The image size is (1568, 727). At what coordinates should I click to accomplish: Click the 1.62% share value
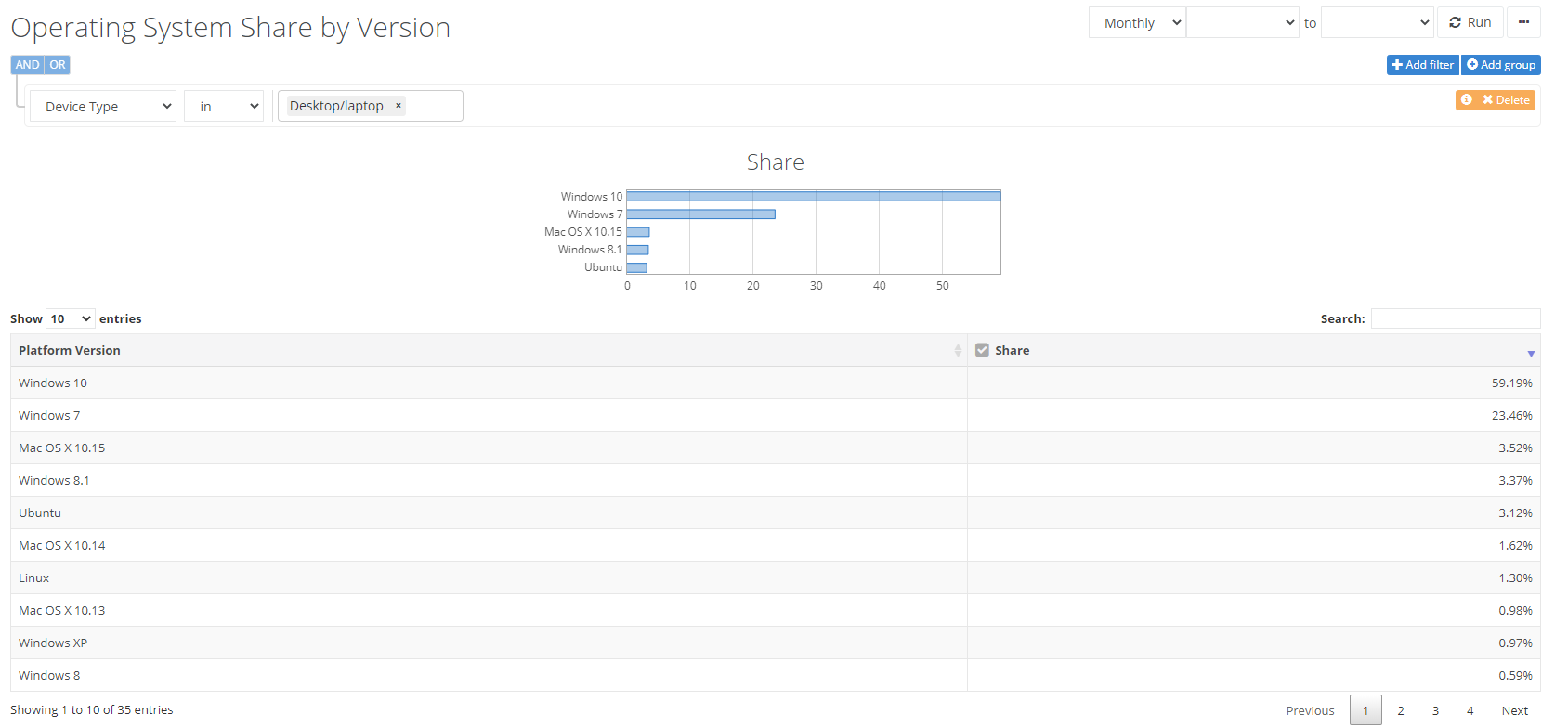1516,545
